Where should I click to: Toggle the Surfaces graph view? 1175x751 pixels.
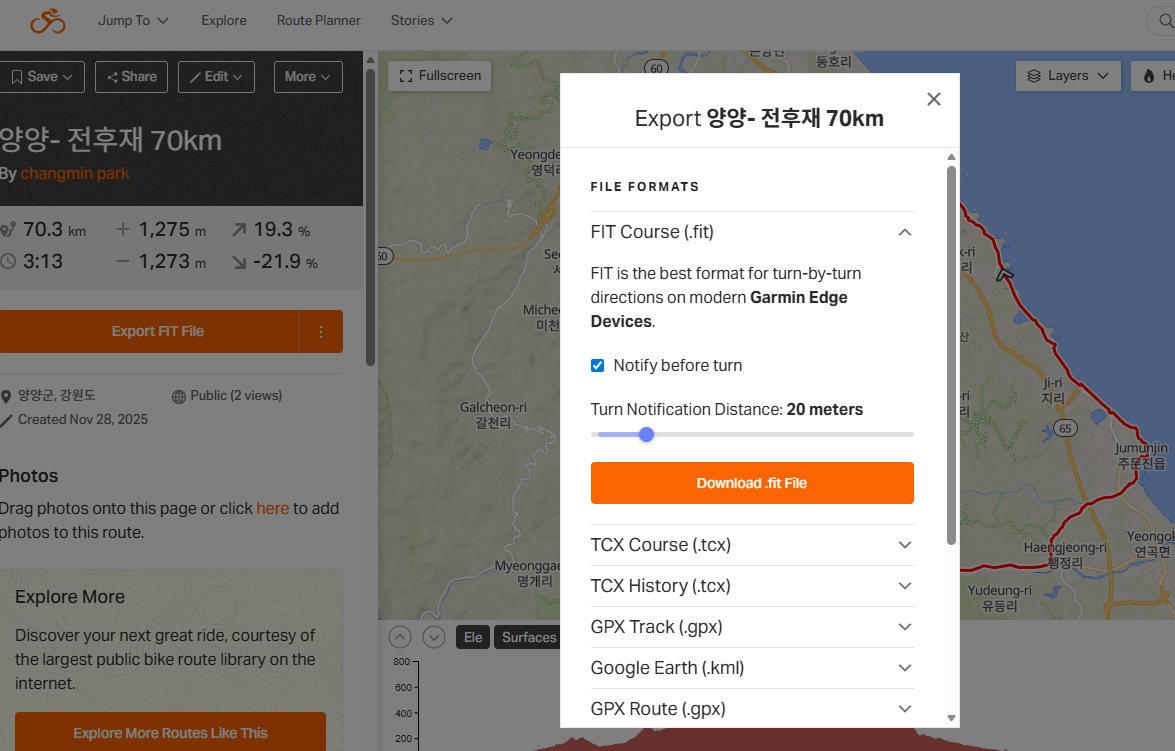coord(528,637)
